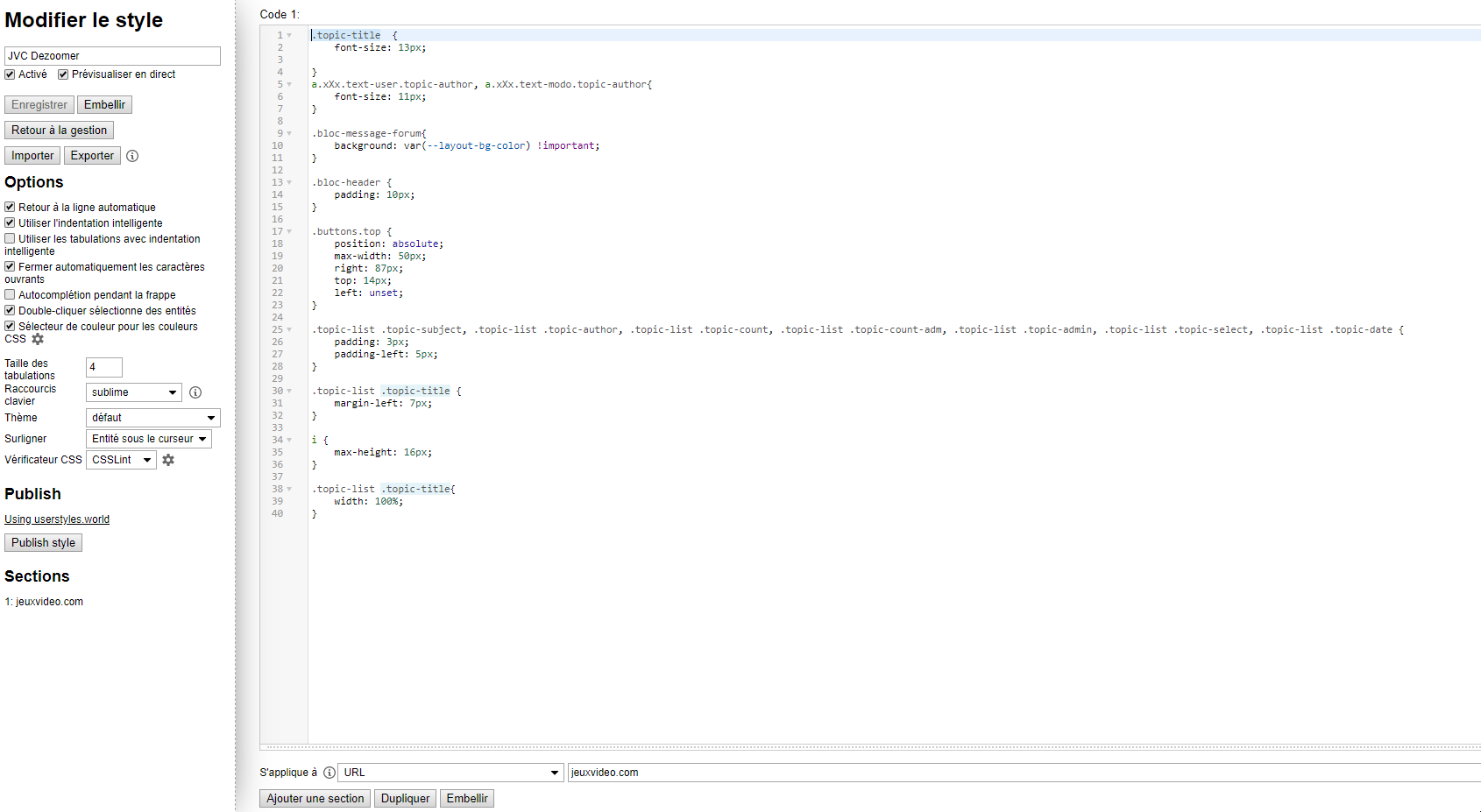
Task: Click line number 40 in gutter
Action: (x=277, y=514)
